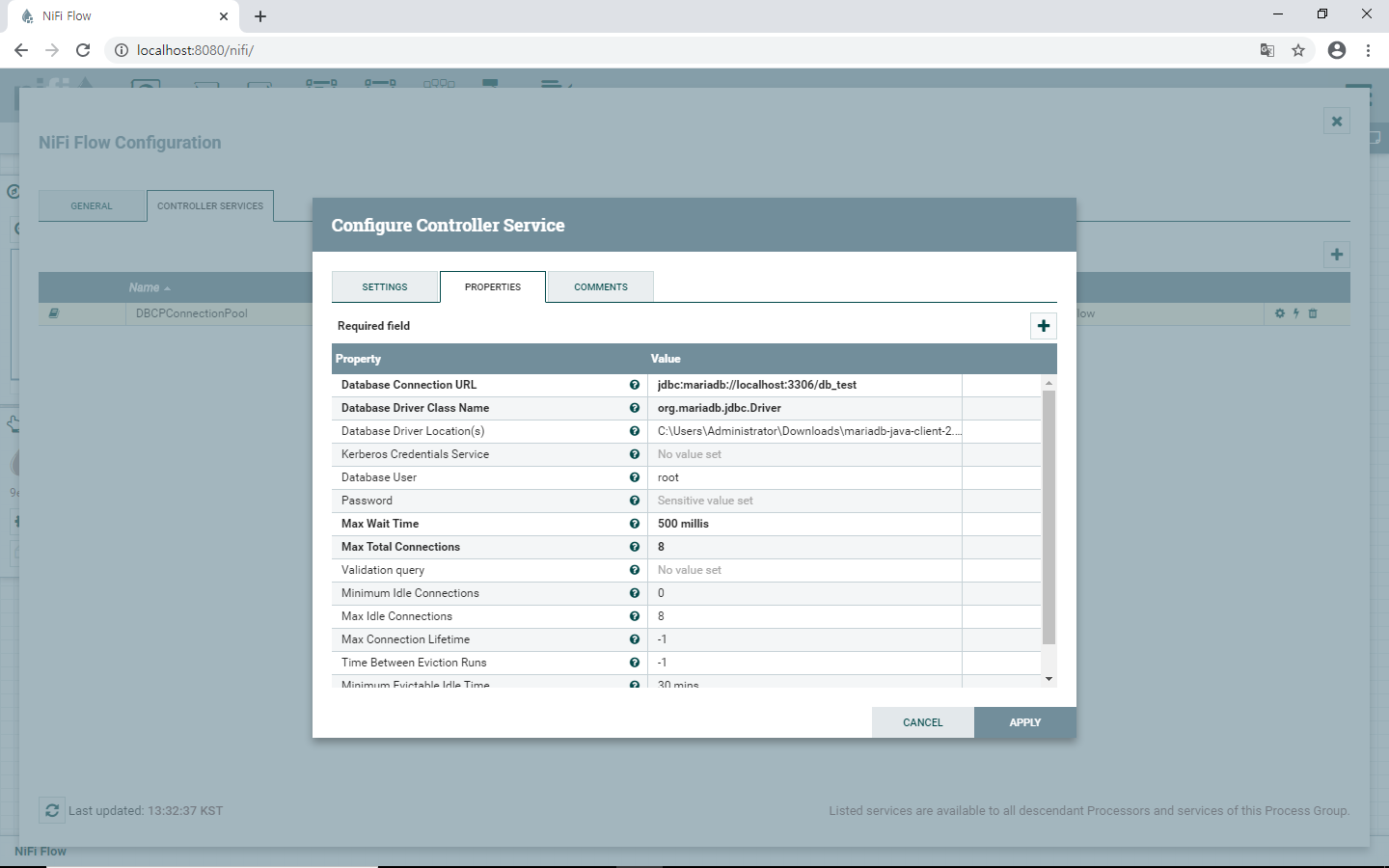Refresh the controller services list
Screen dimensions: 1389x868
click(x=52, y=811)
